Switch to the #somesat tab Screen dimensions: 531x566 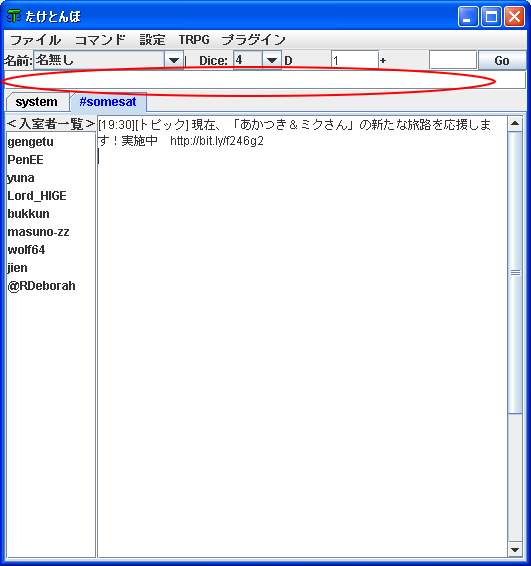click(x=108, y=102)
